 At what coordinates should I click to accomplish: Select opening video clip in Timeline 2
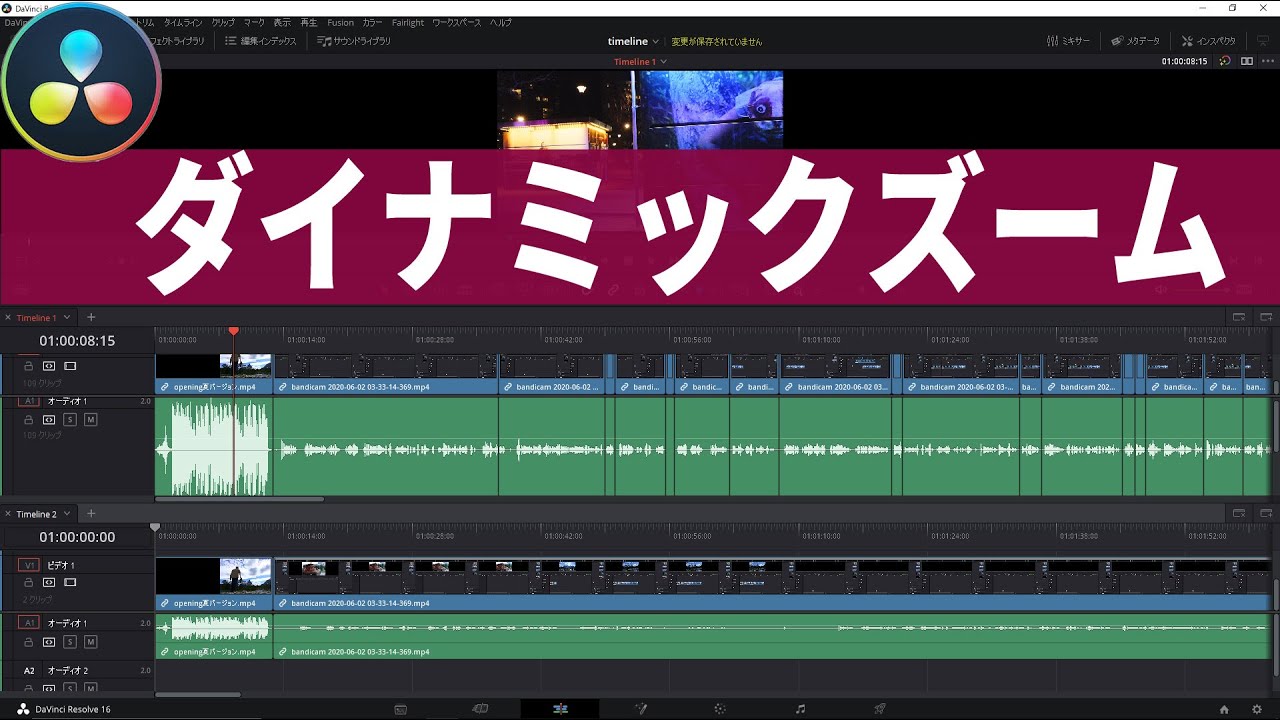click(x=214, y=583)
